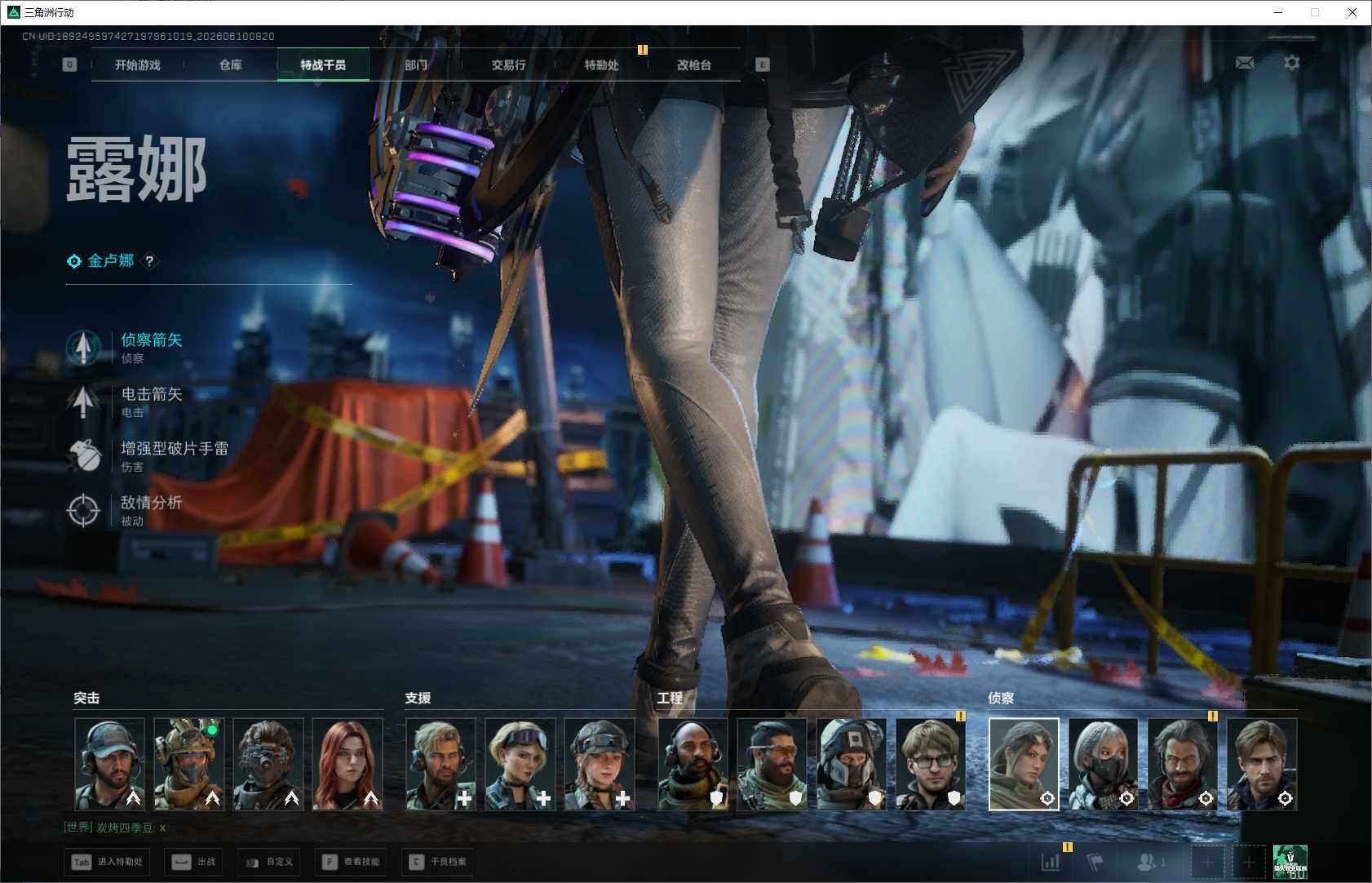Screen dimensions: 1372x883
Task: Select the 电击箭矢 skill icon
Action: click(x=83, y=402)
